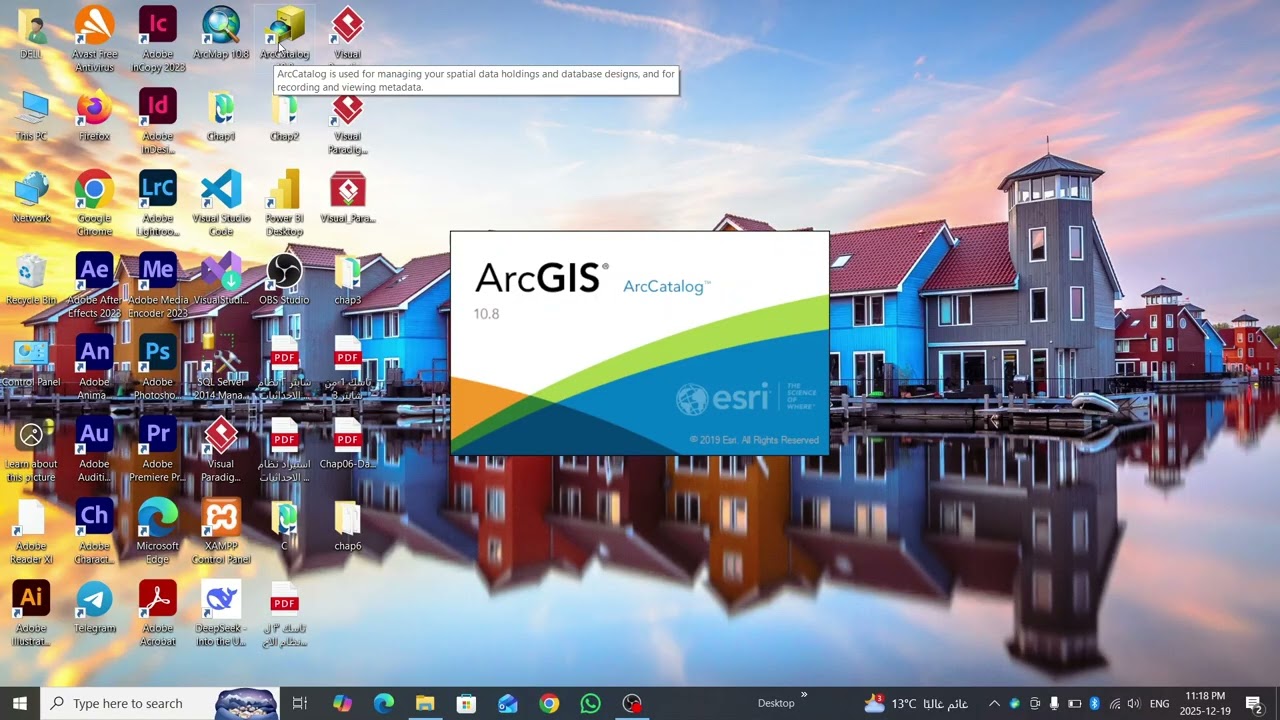1280x720 pixels.
Task: Open the Recycle Bin
Action: (x=31, y=279)
